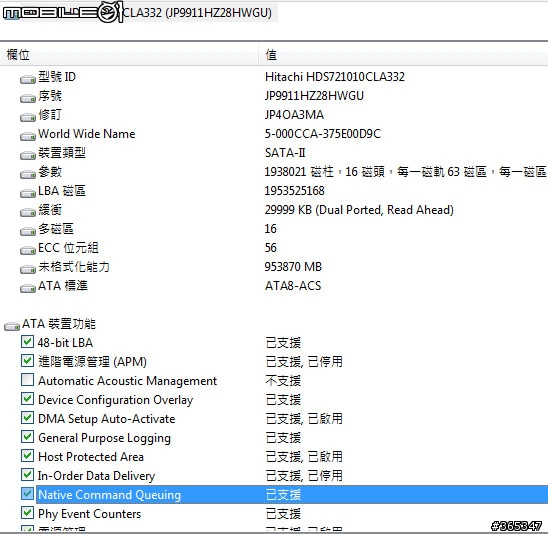Click the ECC bytes value 56
This screenshot has width=548, height=534.
(x=271, y=248)
